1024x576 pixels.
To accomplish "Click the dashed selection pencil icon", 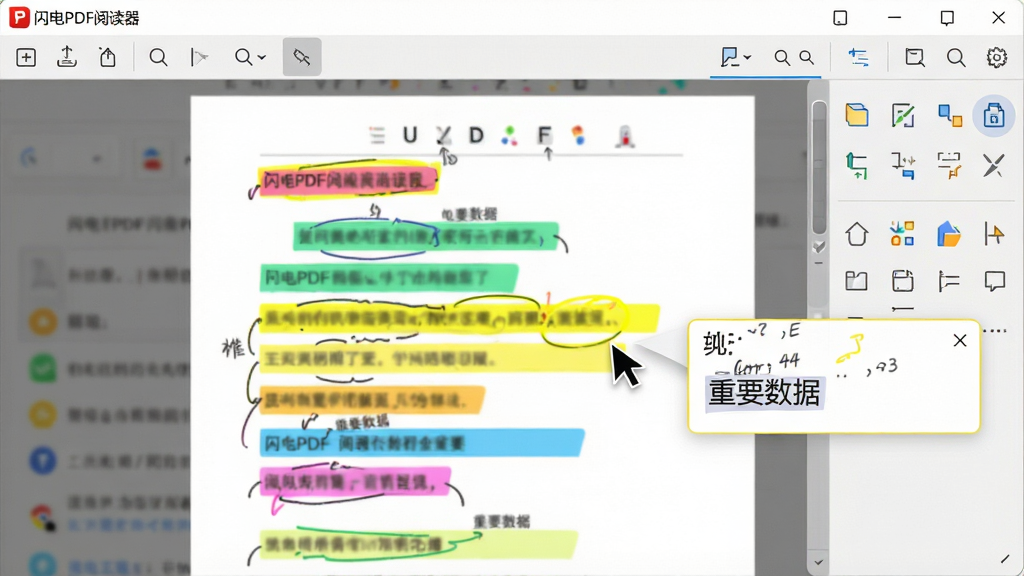I will click(x=949, y=165).
